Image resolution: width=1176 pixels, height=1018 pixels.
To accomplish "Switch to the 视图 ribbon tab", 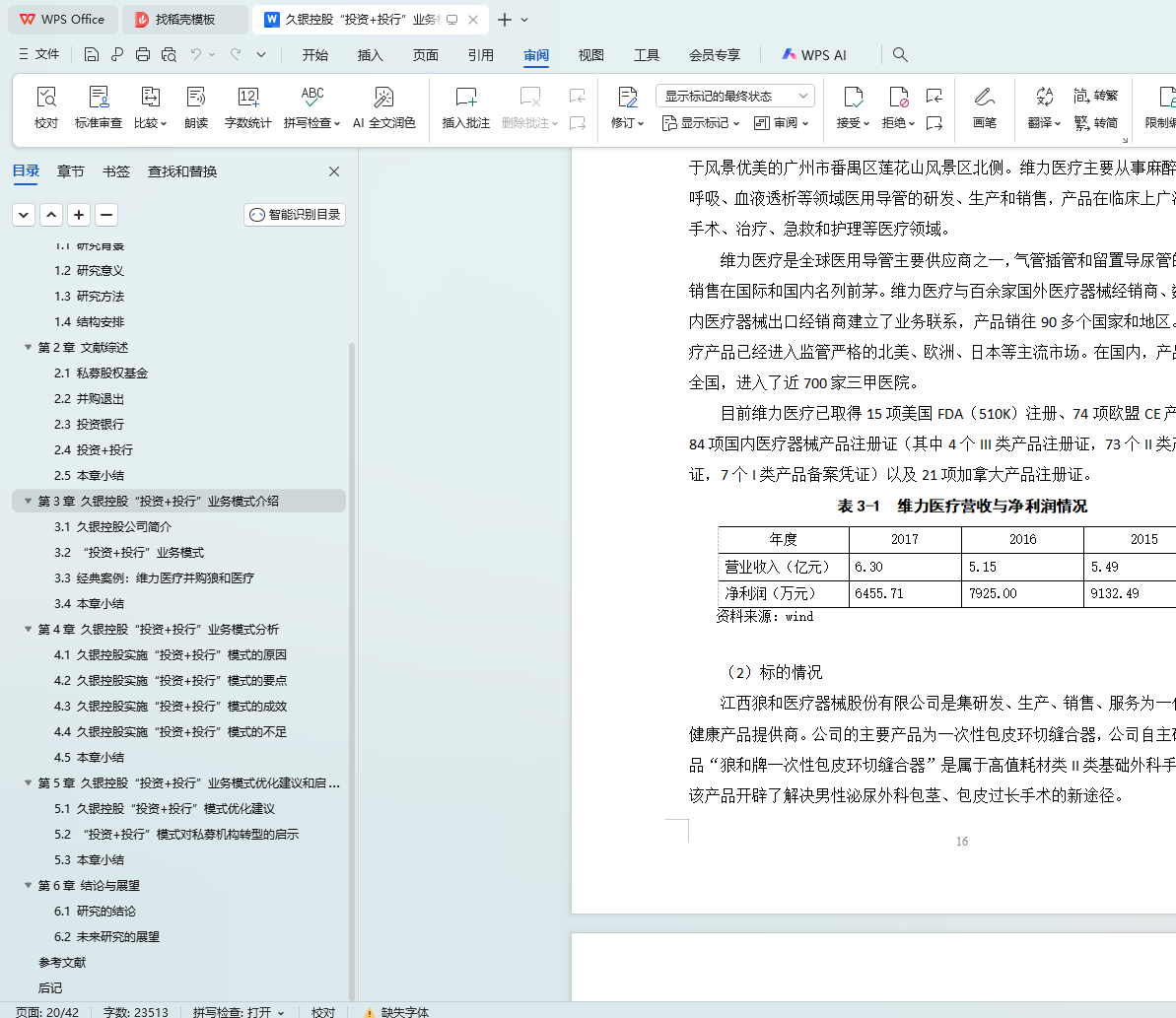I will pyautogui.click(x=591, y=55).
